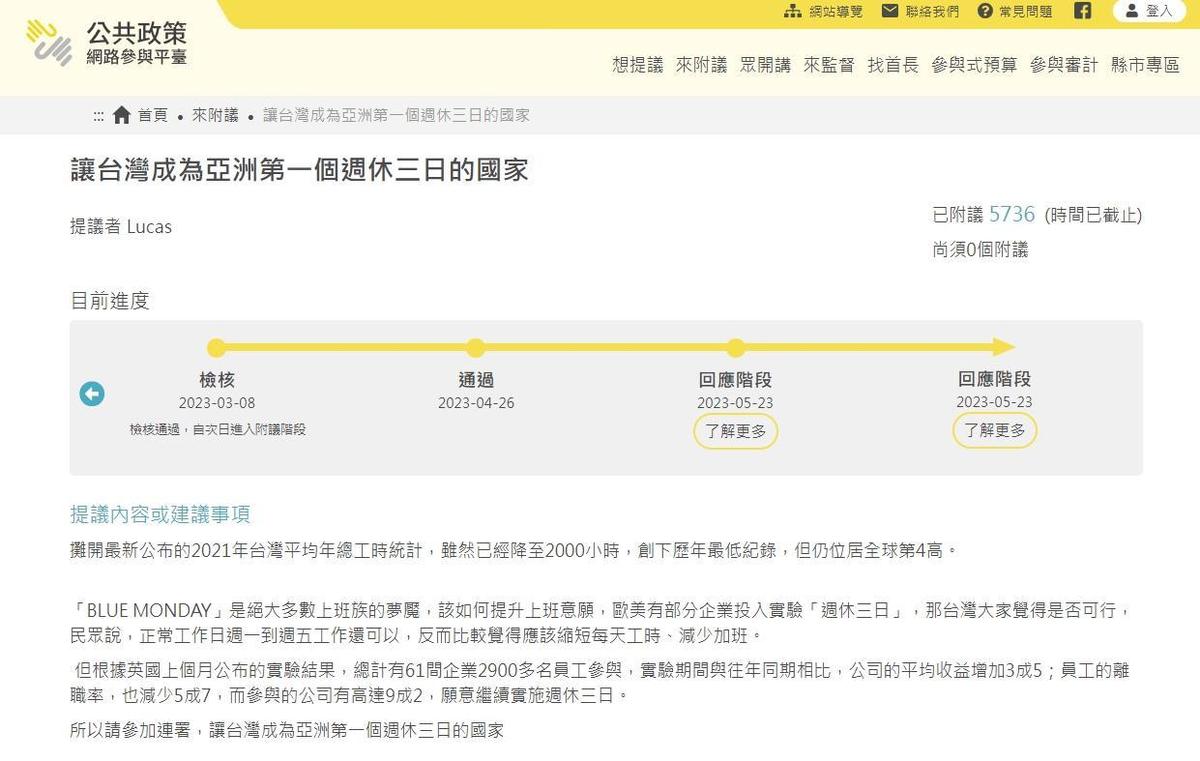Open 常見問題 question mark icon
Viewport: 1200px width, 761px height.
985,11
